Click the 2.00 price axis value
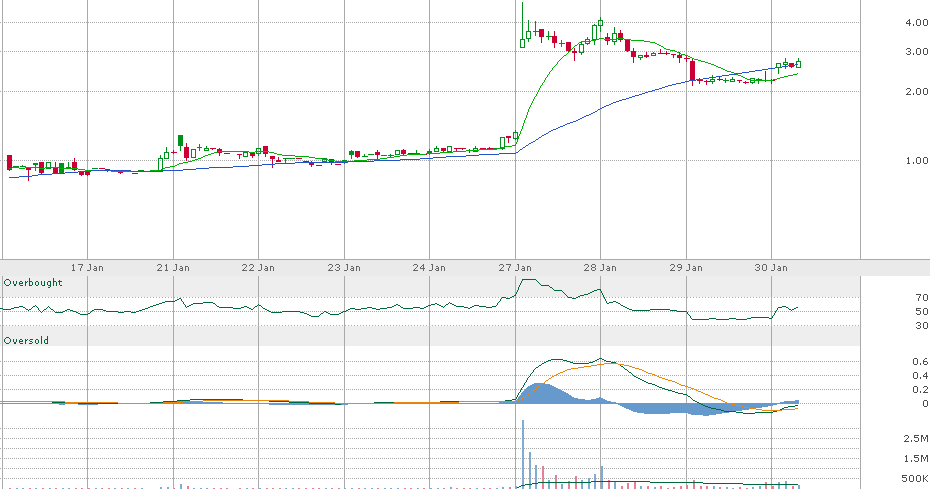Screen dimensions: 930x489 pyautogui.click(x=917, y=91)
